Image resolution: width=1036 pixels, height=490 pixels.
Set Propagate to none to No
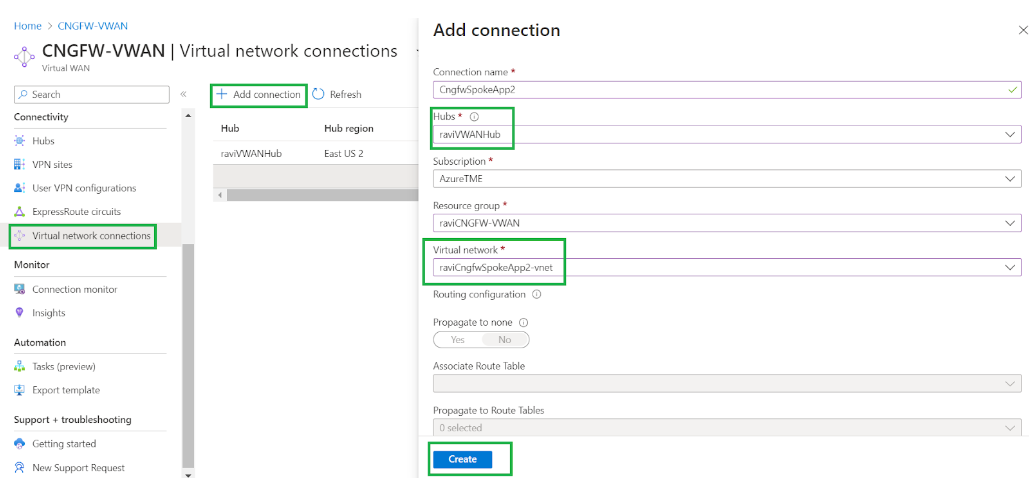[x=504, y=340]
